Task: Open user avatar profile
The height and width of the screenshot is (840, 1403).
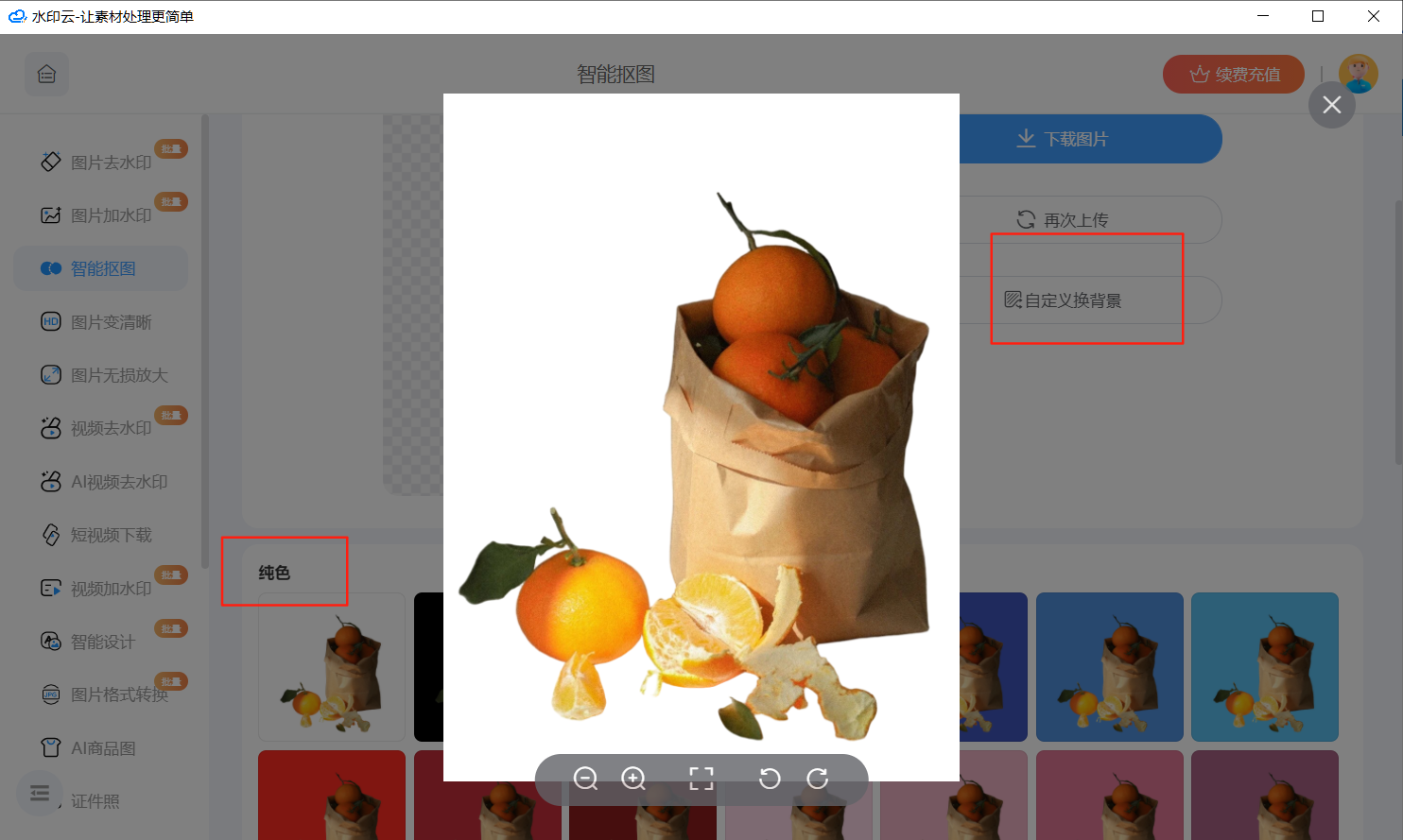Action: pos(1359,74)
